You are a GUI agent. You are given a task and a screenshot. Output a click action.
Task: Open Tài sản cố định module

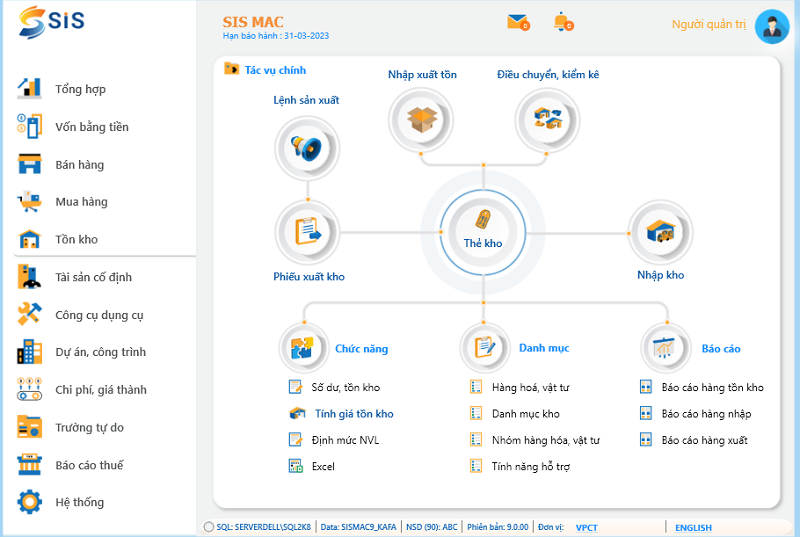click(93, 277)
